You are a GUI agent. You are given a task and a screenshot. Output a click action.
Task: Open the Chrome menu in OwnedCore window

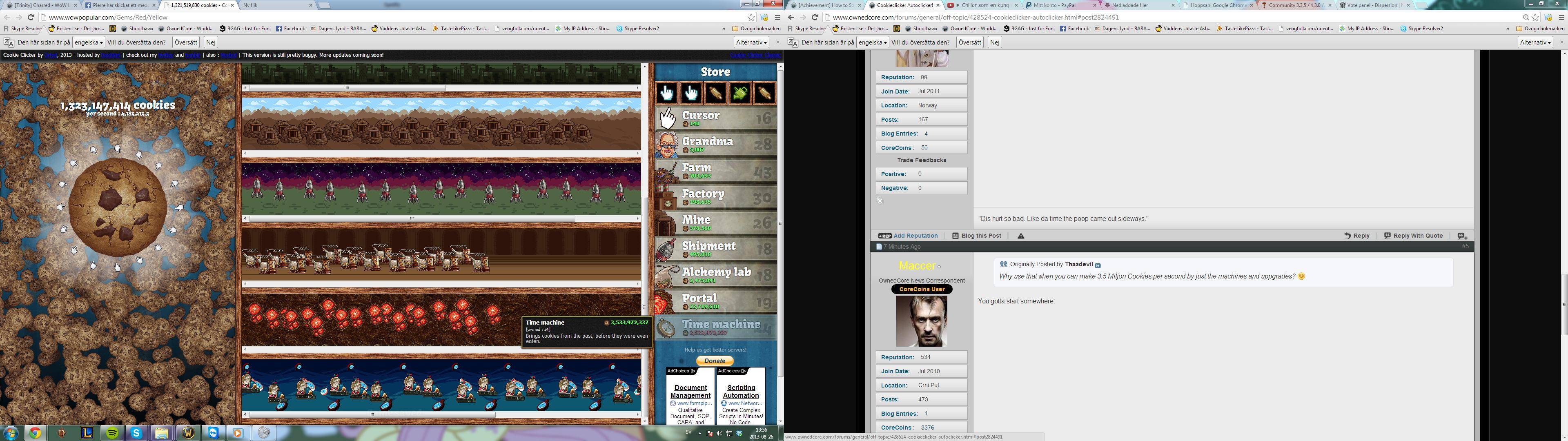1561,18
